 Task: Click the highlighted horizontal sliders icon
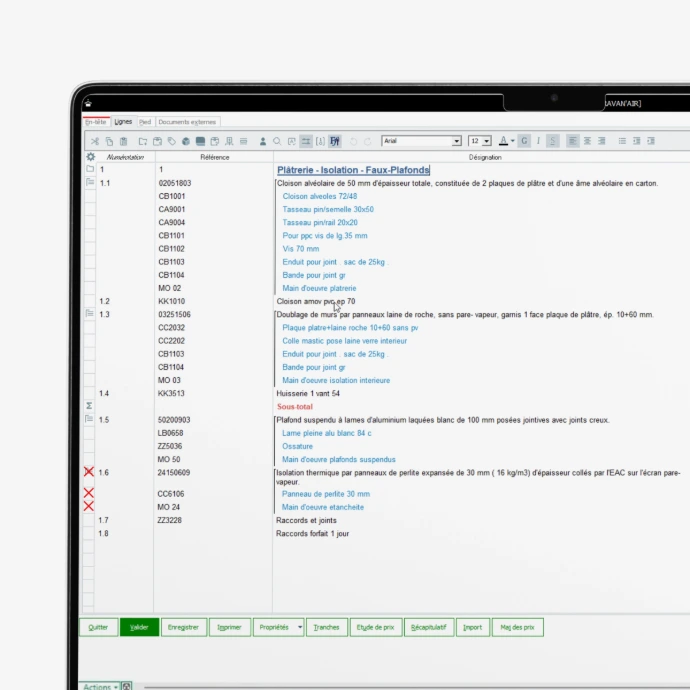click(x=305, y=141)
